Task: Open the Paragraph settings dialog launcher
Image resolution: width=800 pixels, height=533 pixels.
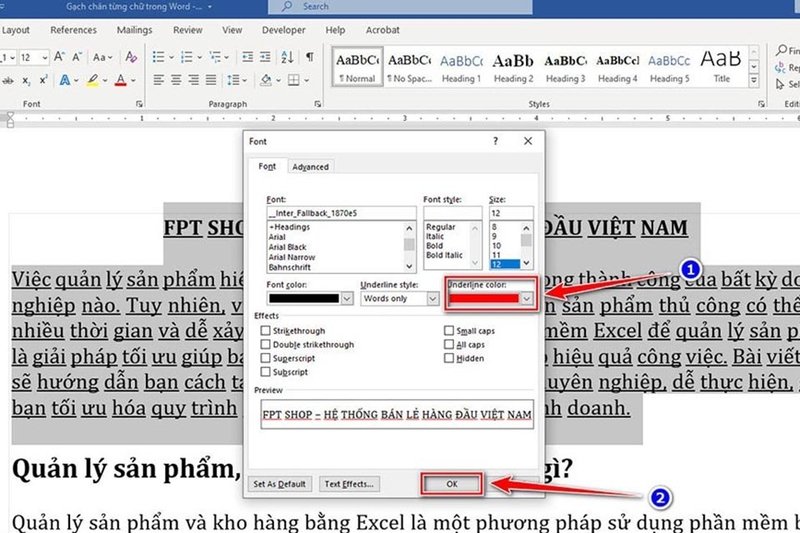Action: [x=318, y=104]
